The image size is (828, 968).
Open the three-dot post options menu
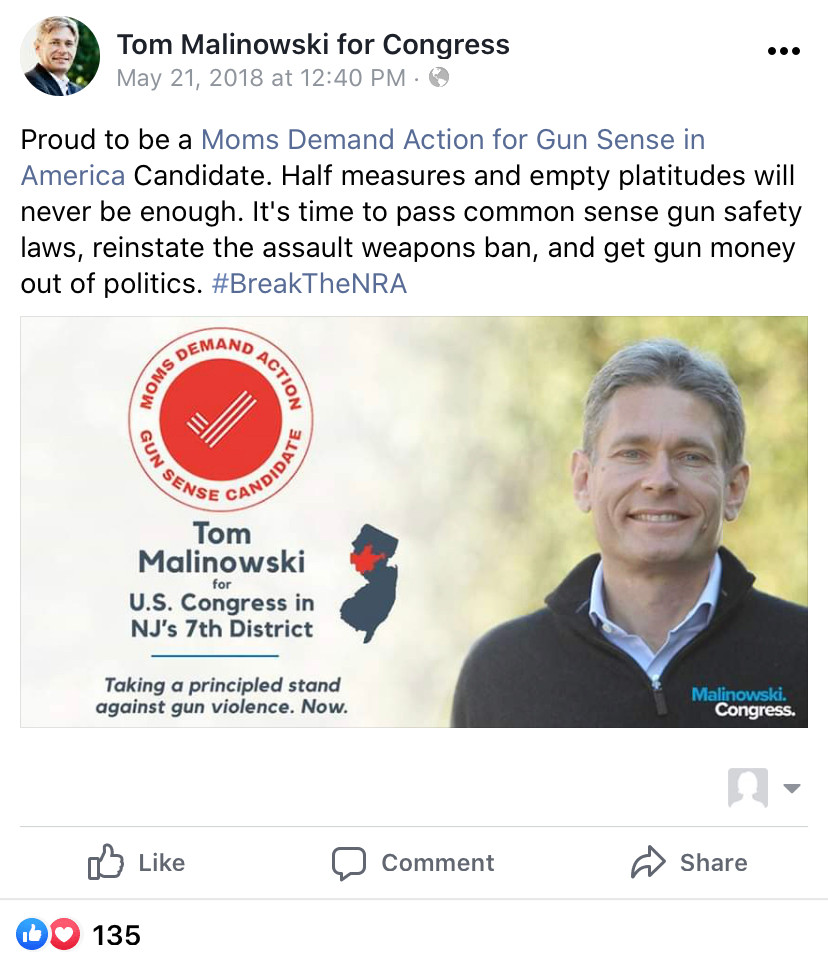coord(784,51)
